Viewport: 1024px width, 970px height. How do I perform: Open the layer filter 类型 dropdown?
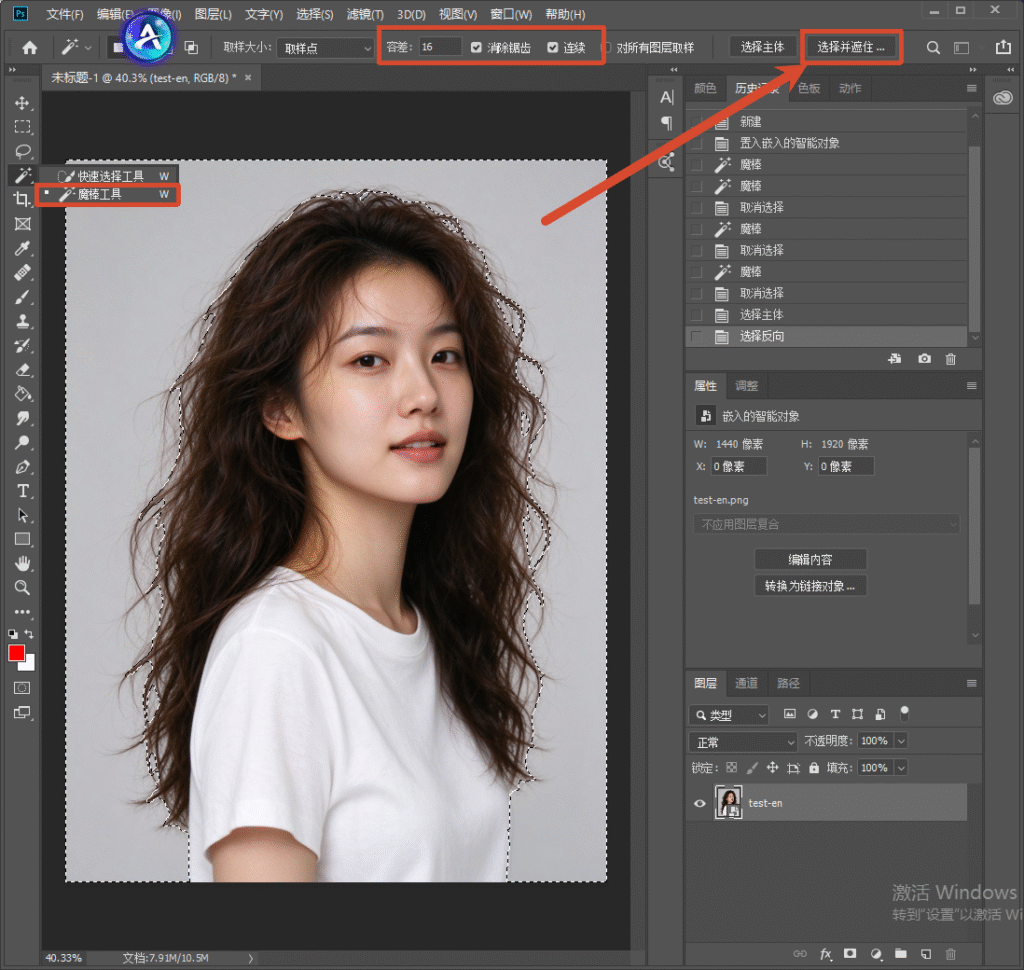coord(729,715)
